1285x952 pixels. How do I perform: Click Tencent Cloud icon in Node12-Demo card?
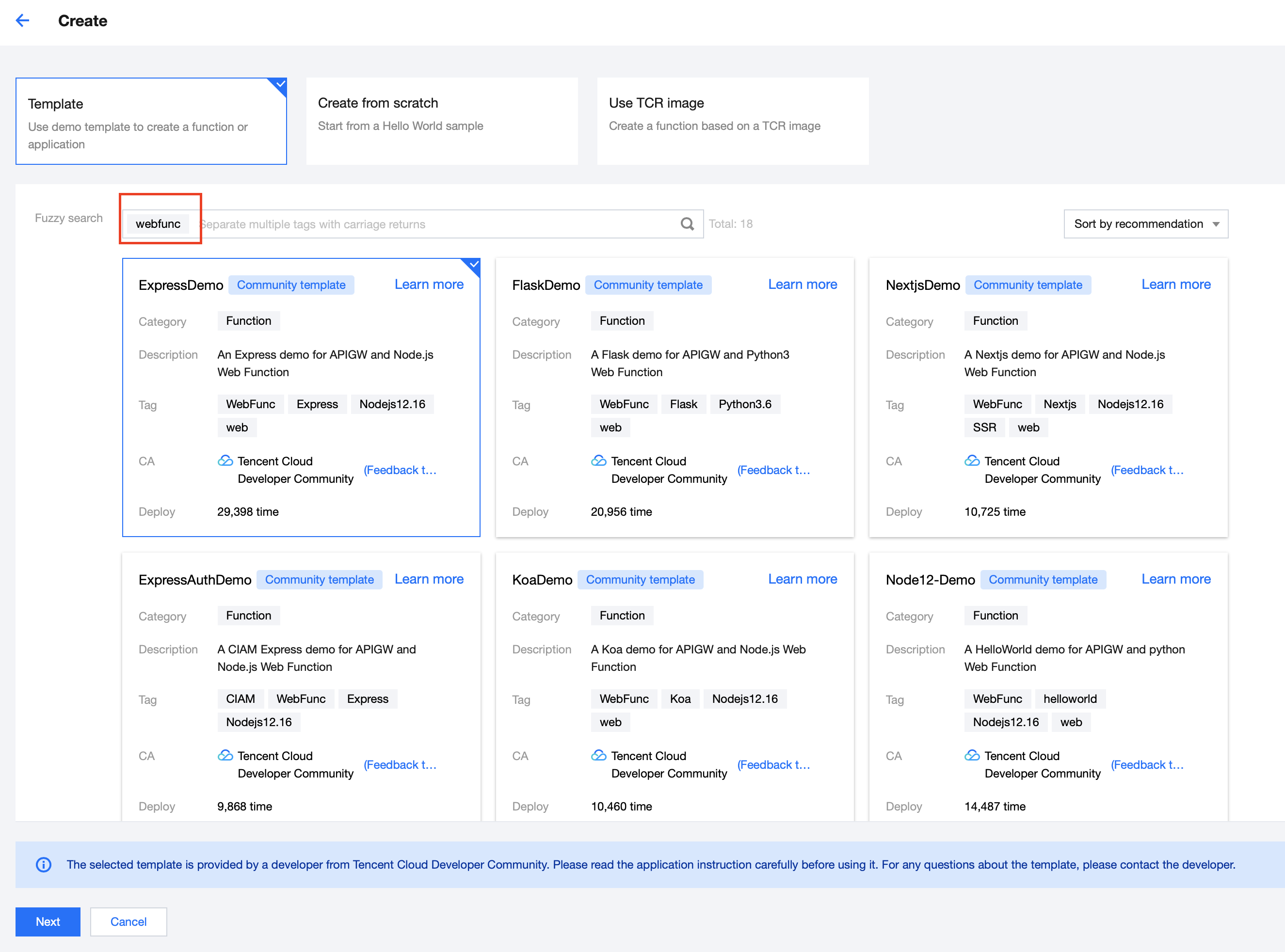972,755
